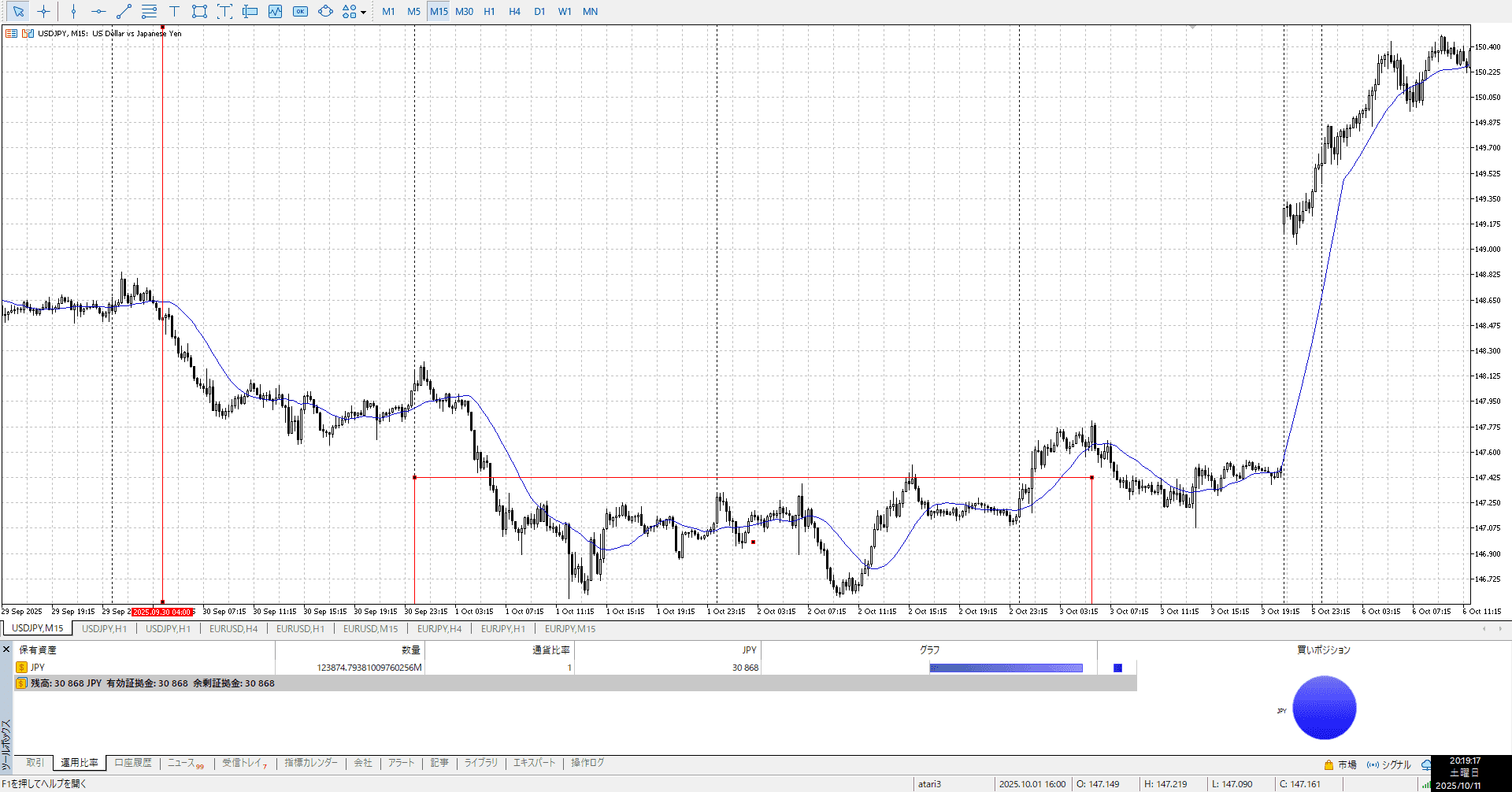Image resolution: width=1512 pixels, height=792 pixels.
Task: Pick the vertical line drawing tool
Action: [73, 11]
